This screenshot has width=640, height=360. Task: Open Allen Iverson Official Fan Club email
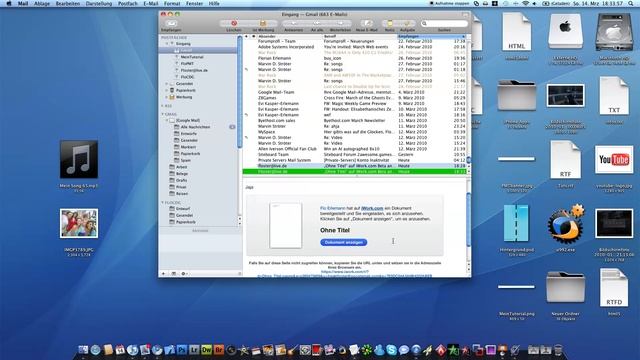(x=354, y=149)
